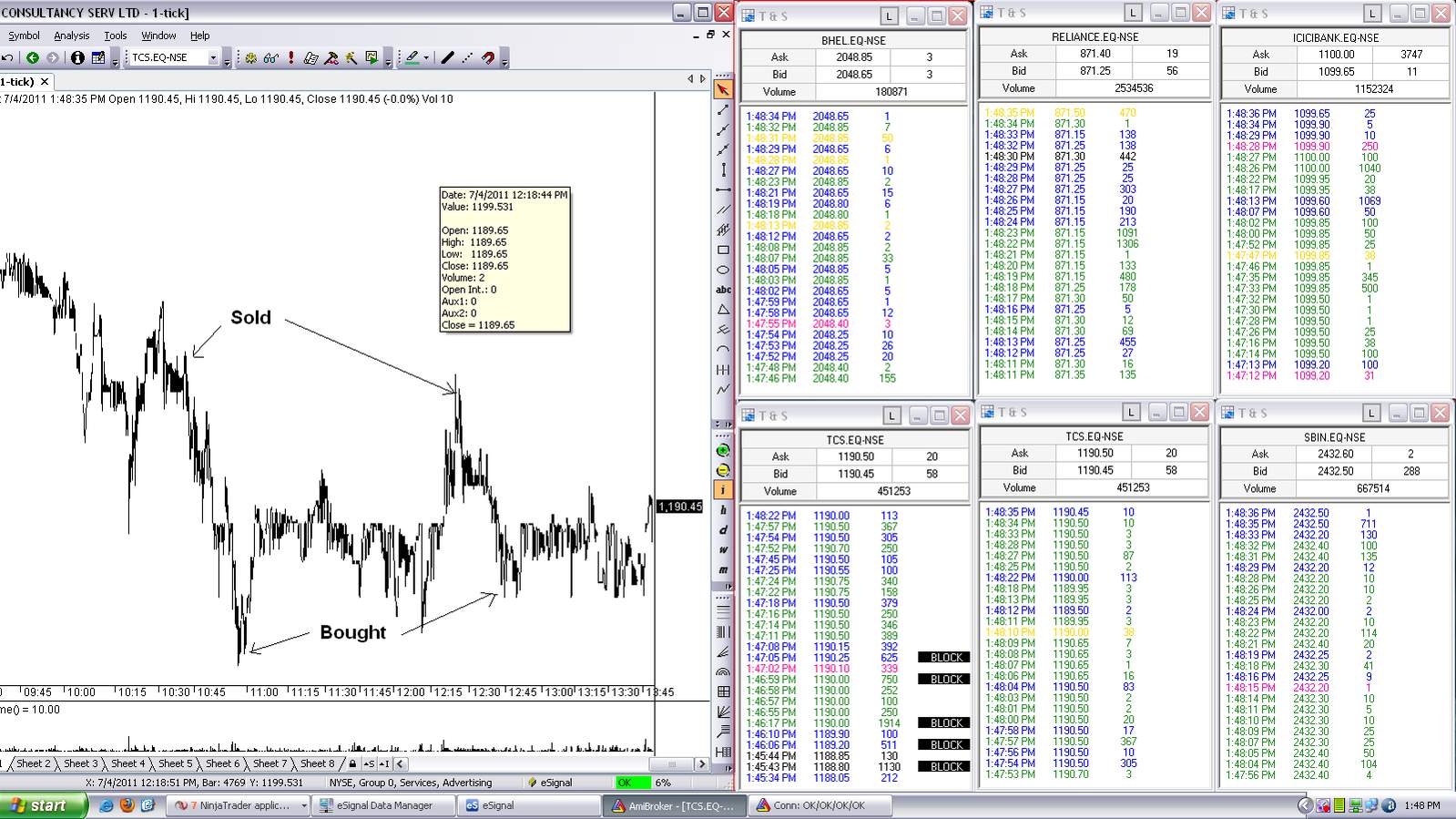Toggle the L button in ICICIBANK T&S window
This screenshot has width=1456, height=819.
click(x=1373, y=14)
